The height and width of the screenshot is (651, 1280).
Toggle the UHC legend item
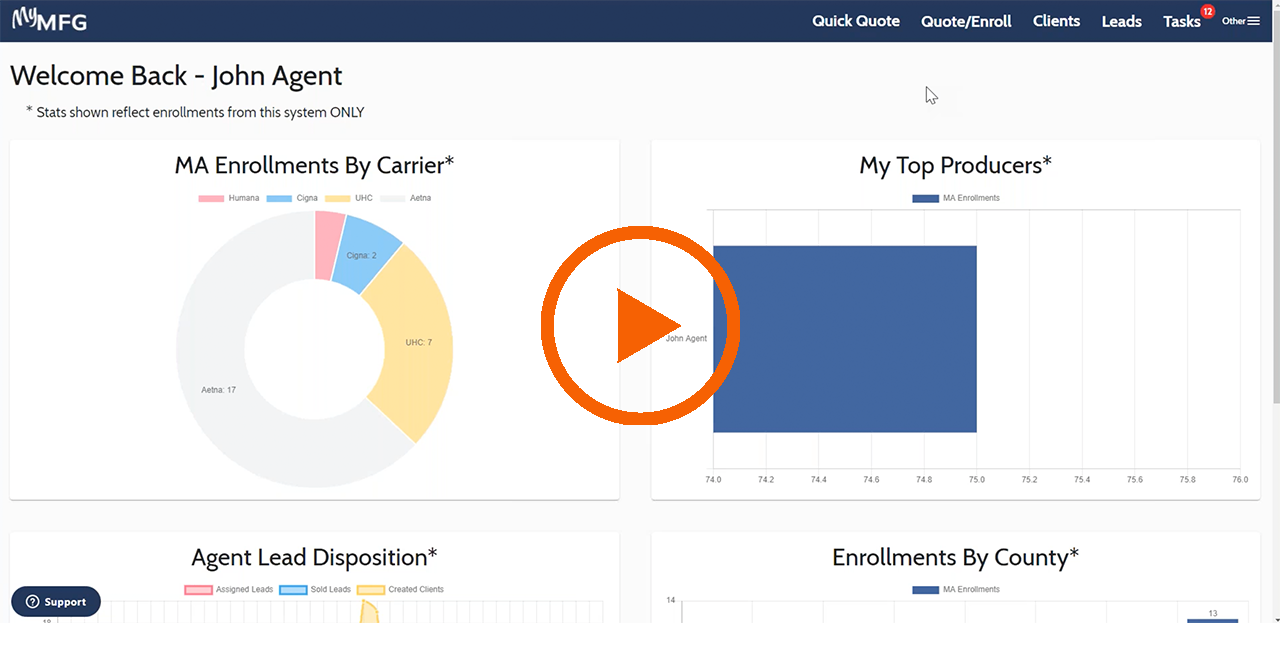point(349,198)
